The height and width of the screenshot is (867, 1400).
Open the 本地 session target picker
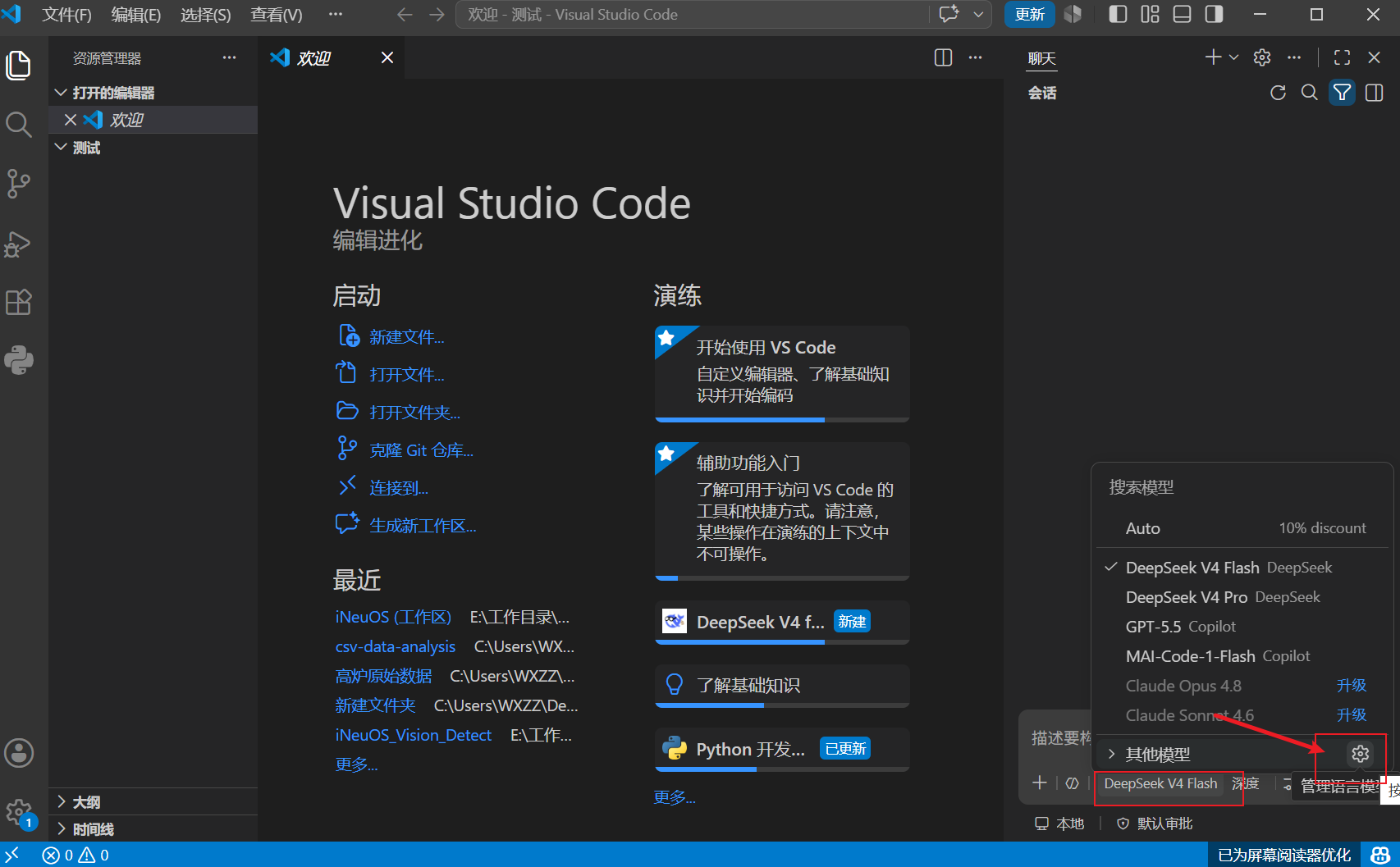coord(1059,824)
